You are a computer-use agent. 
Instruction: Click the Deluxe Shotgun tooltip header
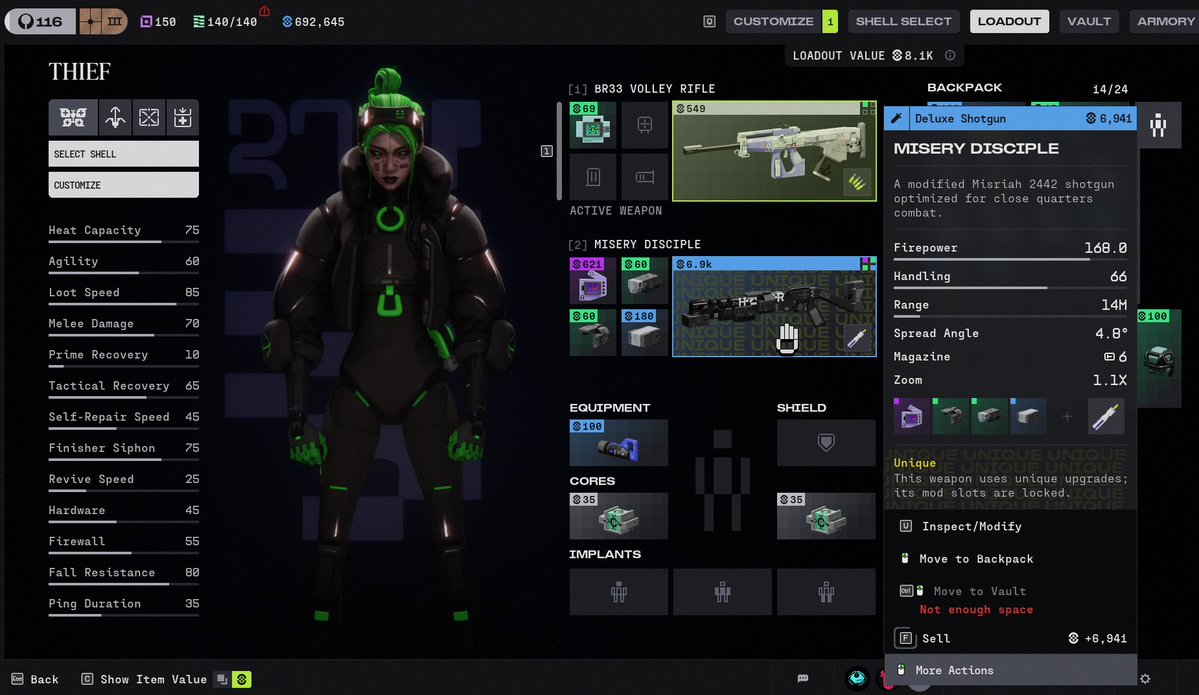[1010, 119]
